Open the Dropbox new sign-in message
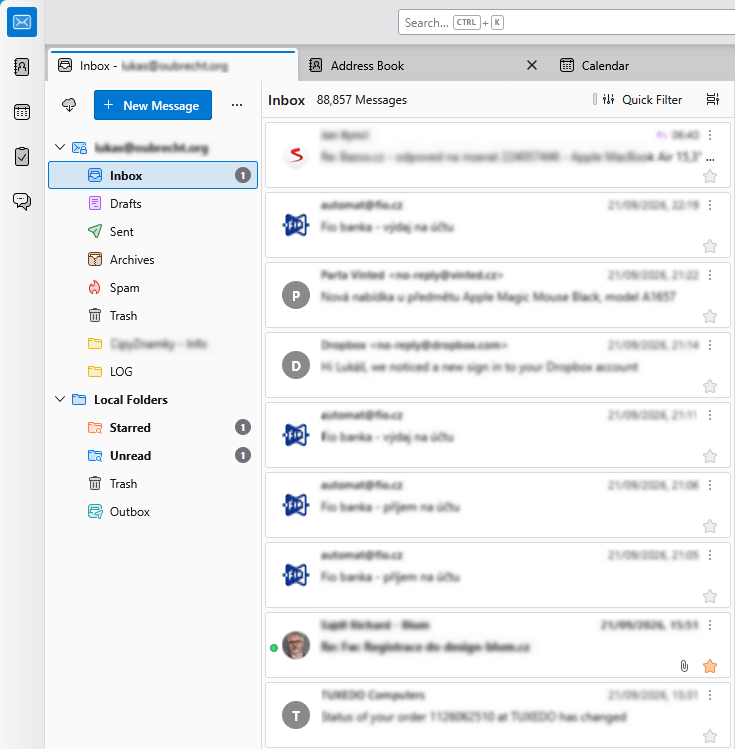The height and width of the screenshot is (749, 735). [498, 365]
